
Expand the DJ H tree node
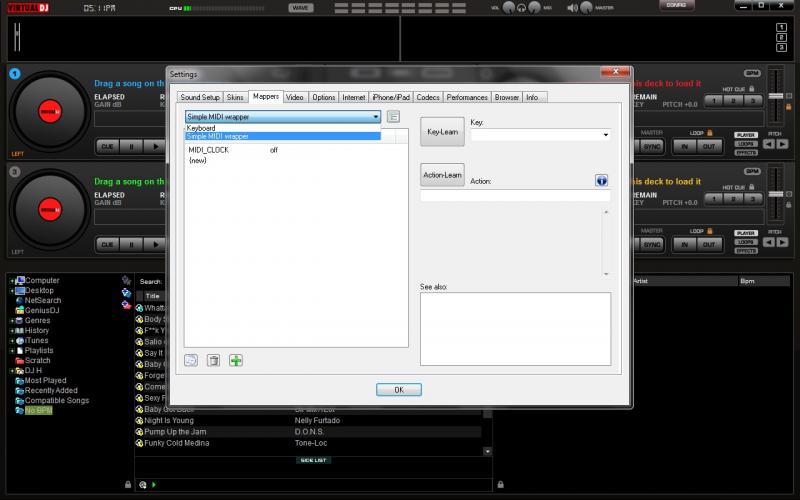pyautogui.click(x=12, y=371)
